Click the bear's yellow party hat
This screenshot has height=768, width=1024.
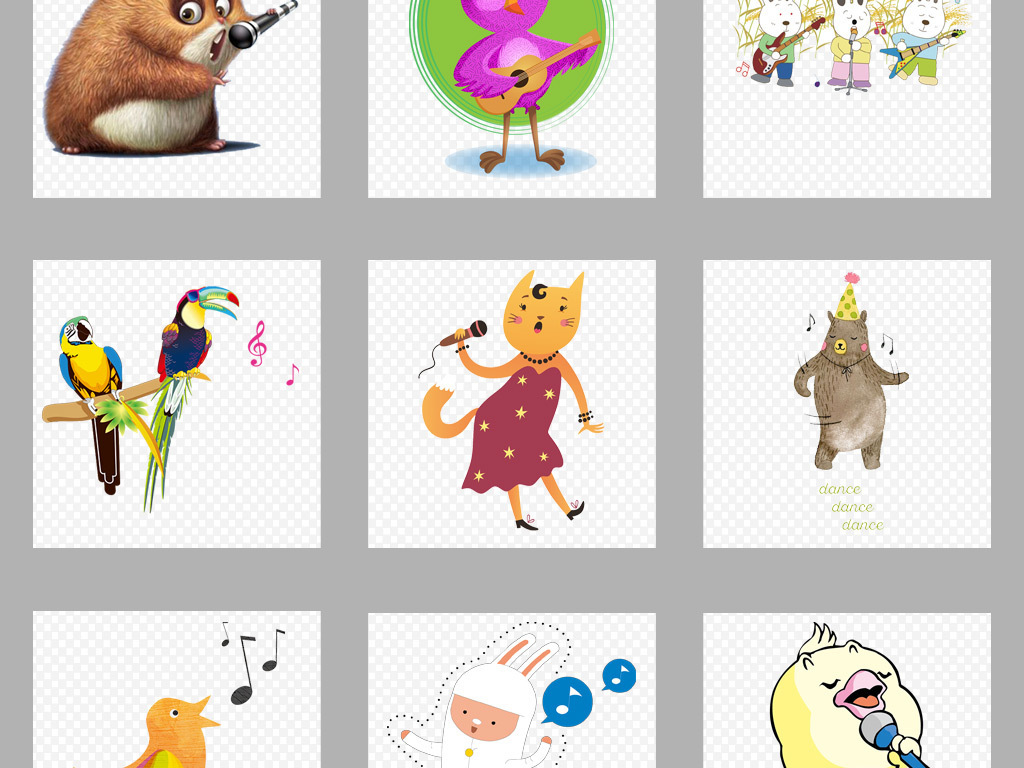pos(848,298)
